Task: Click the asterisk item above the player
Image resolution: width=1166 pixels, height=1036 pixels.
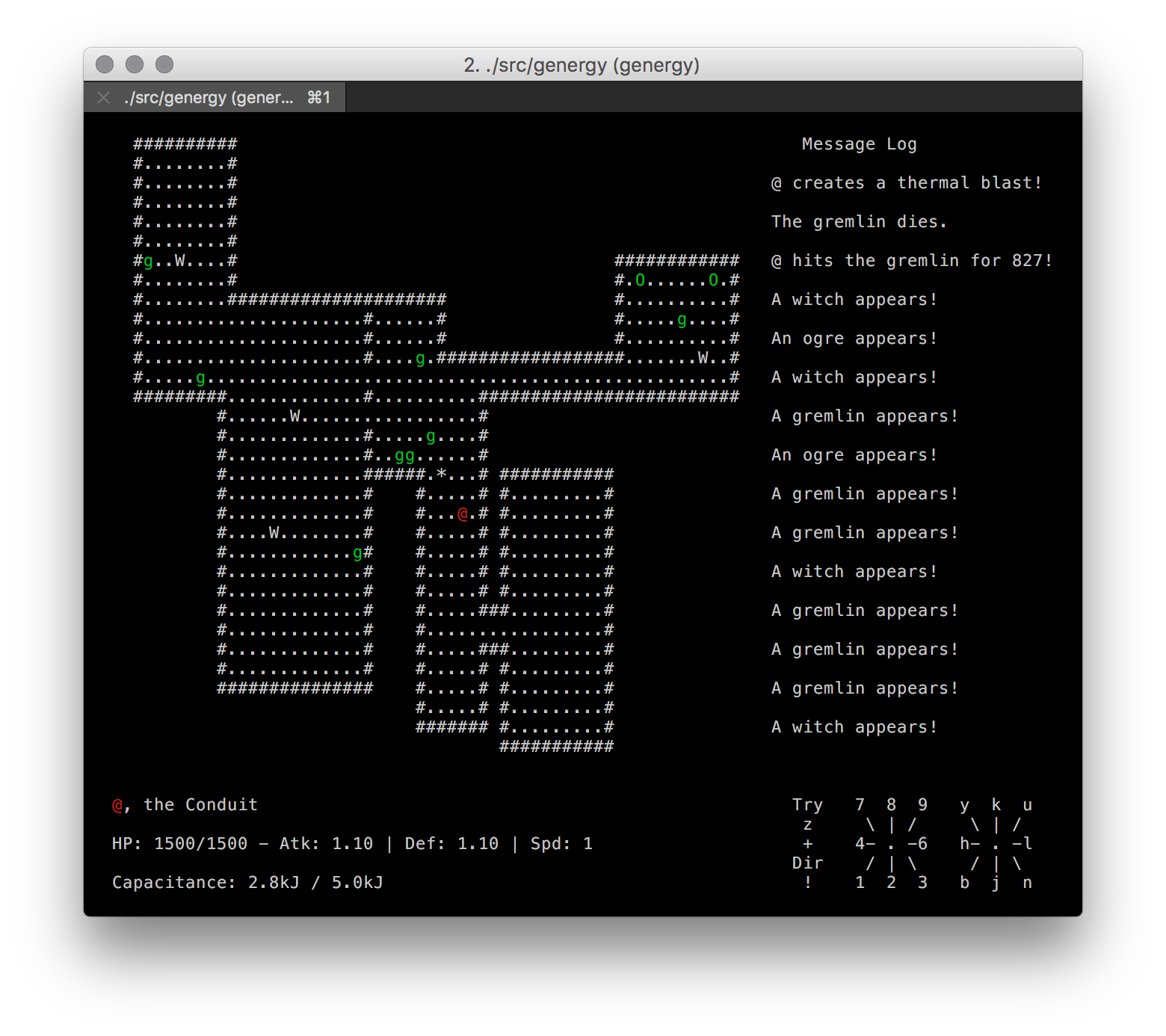Action: pos(441,475)
